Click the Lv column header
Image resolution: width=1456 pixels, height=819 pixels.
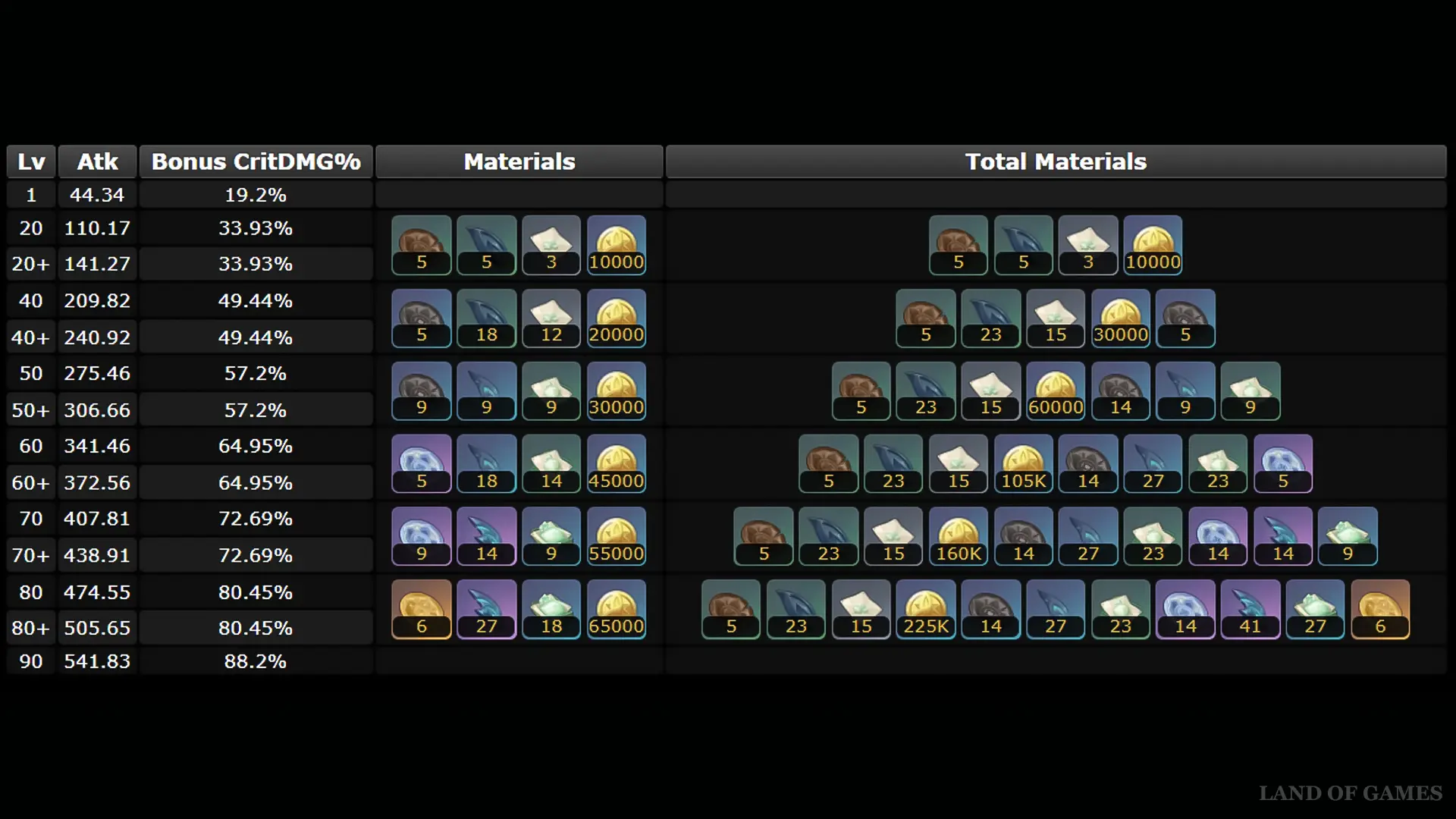click(x=31, y=162)
